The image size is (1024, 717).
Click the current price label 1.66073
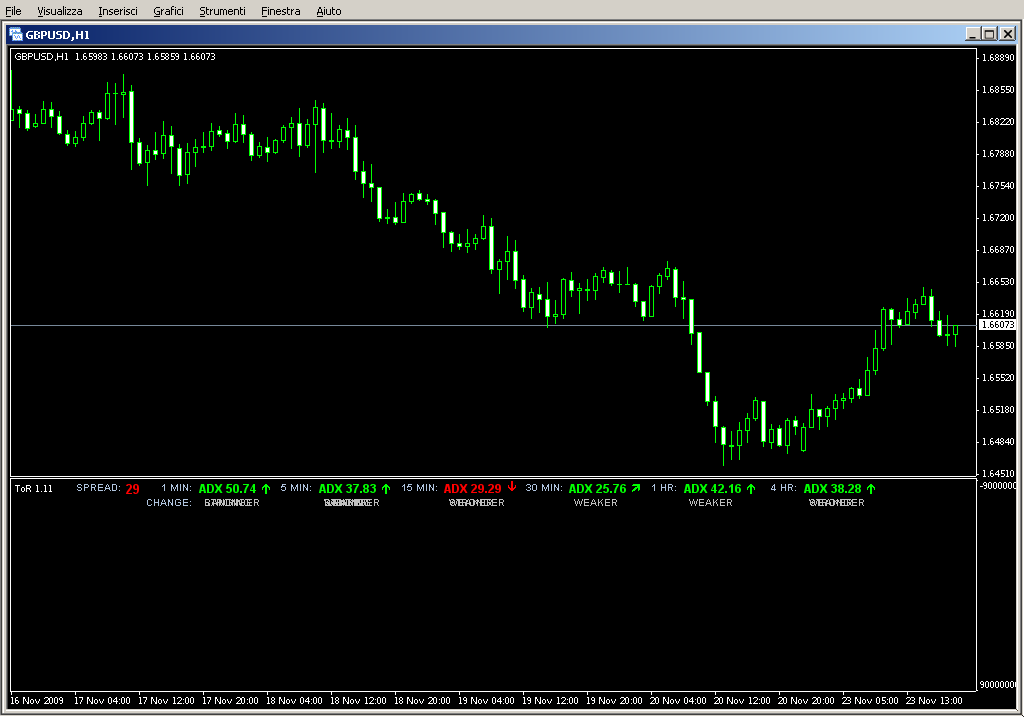(997, 325)
